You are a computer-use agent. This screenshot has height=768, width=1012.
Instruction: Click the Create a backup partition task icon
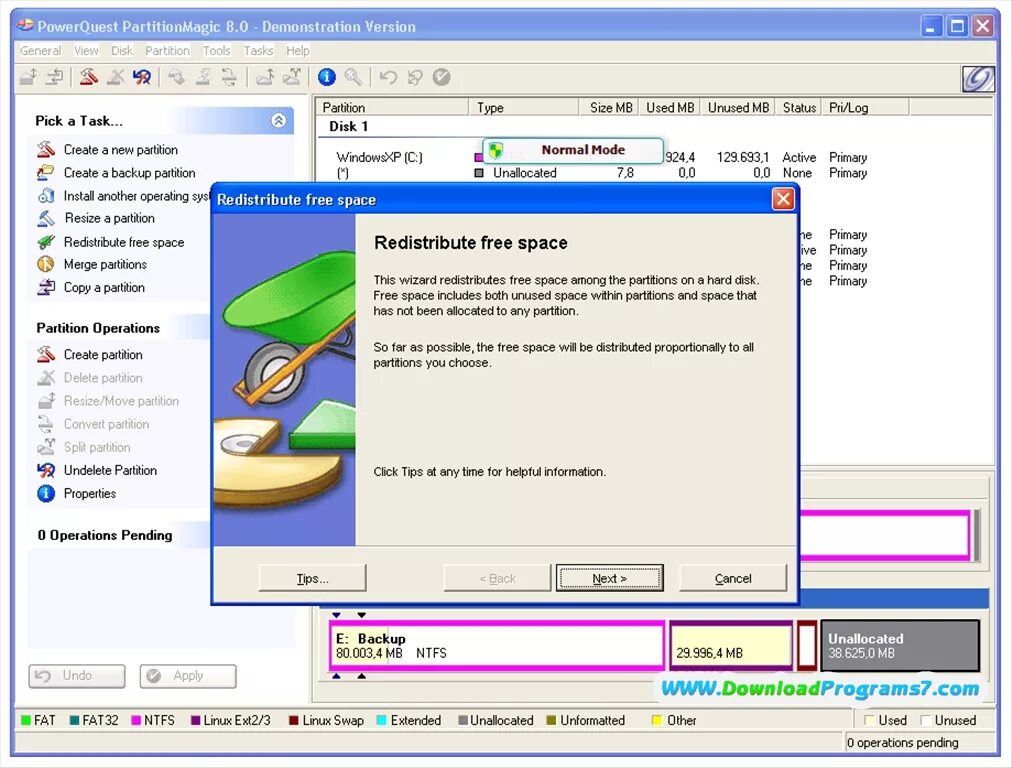pos(46,172)
